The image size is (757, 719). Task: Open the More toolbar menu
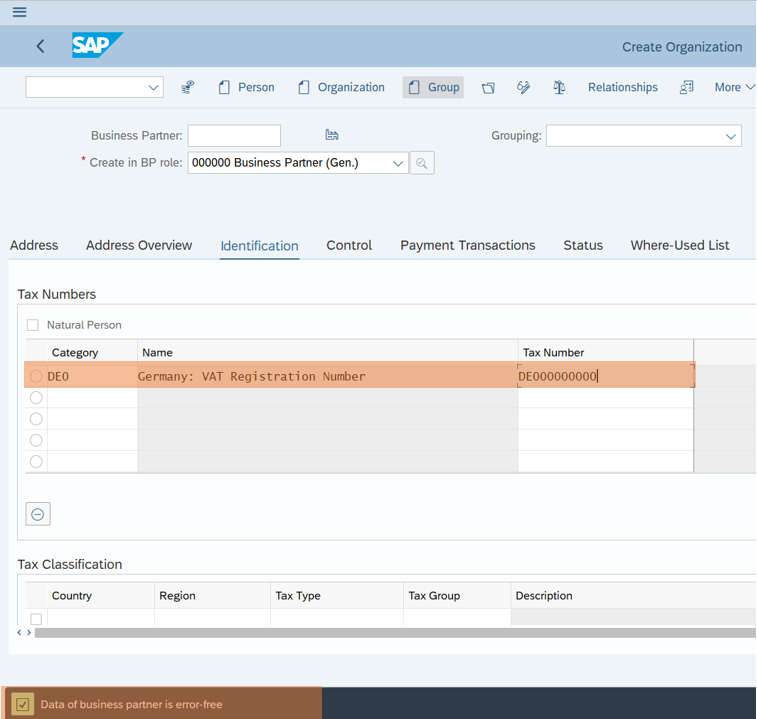click(x=732, y=88)
